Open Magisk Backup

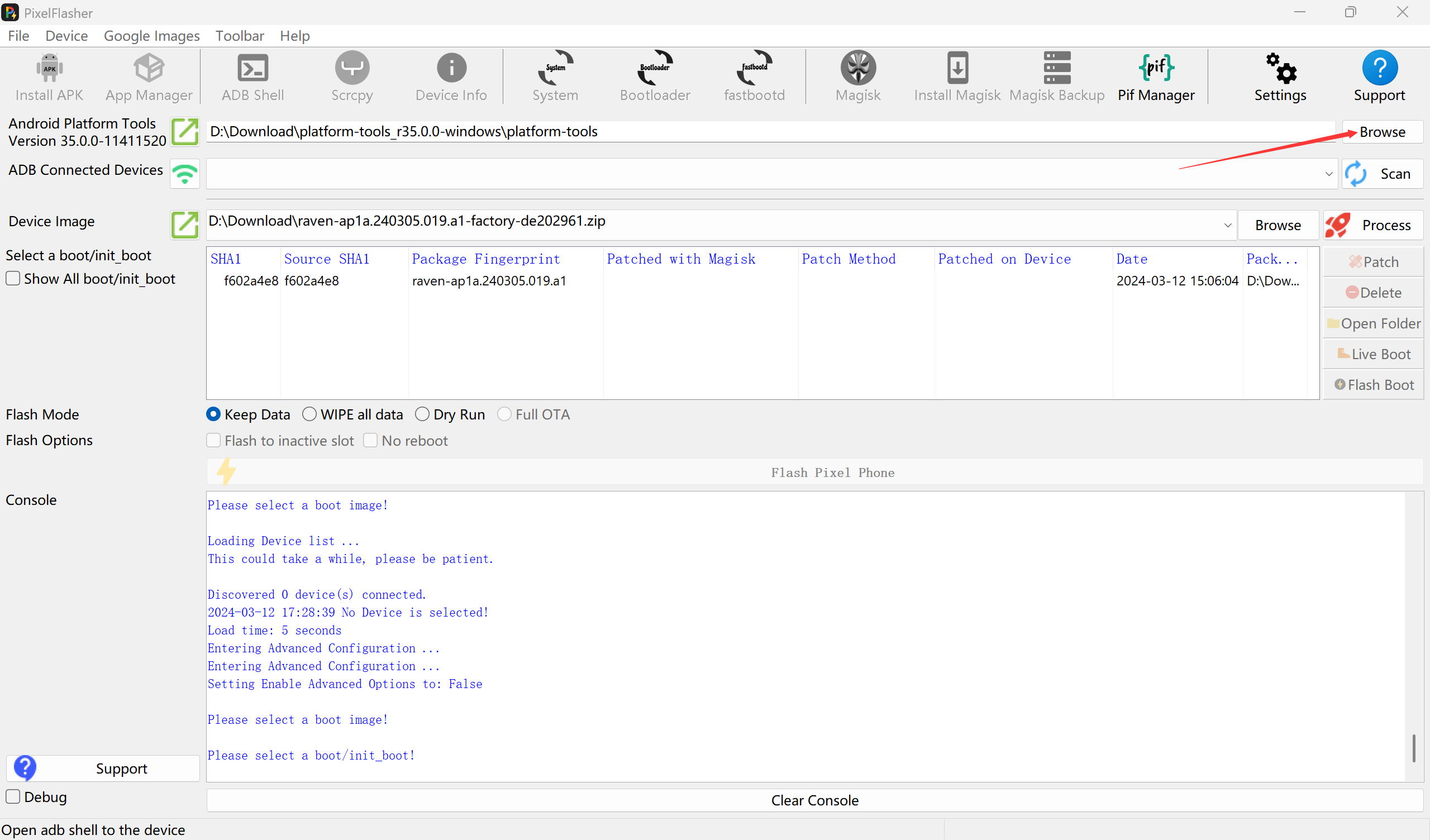[x=1057, y=77]
